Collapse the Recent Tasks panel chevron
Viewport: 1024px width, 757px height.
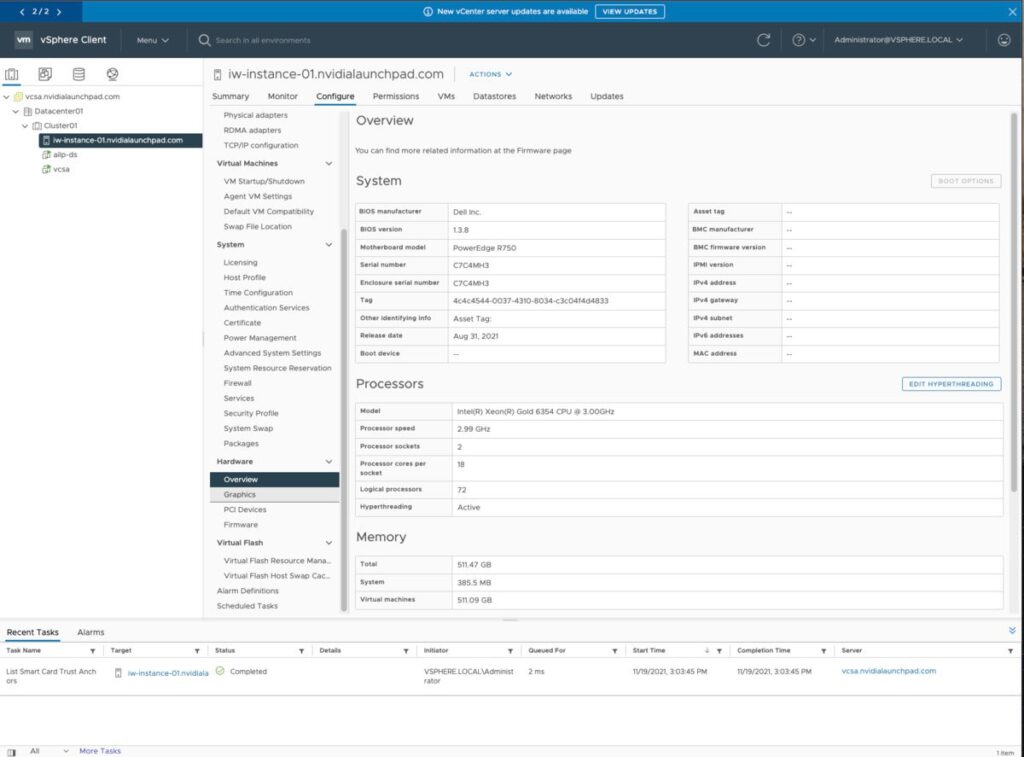point(1012,631)
